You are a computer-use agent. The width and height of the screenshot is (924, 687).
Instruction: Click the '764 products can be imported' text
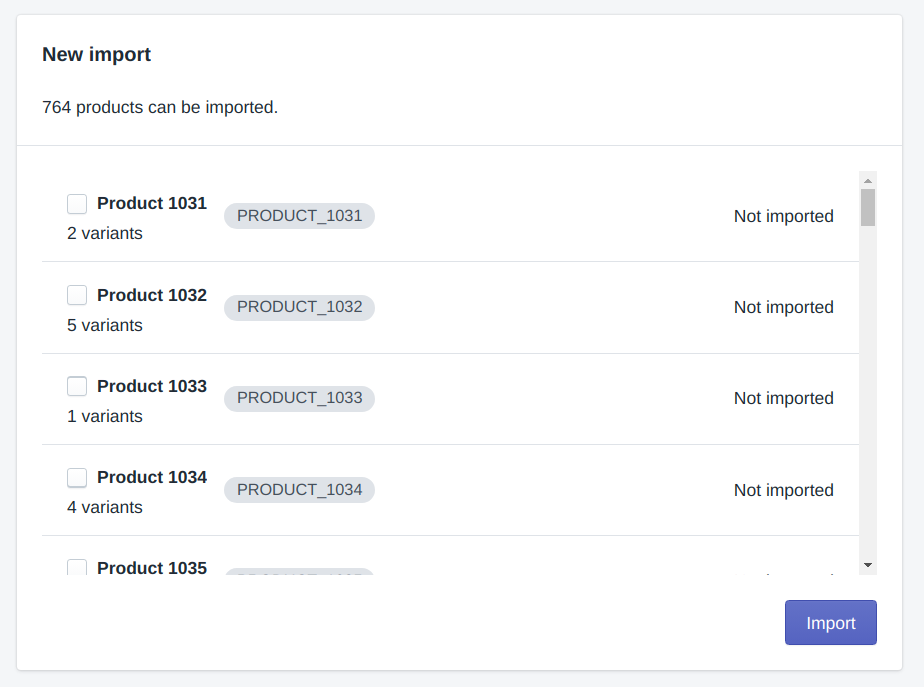click(x=160, y=107)
